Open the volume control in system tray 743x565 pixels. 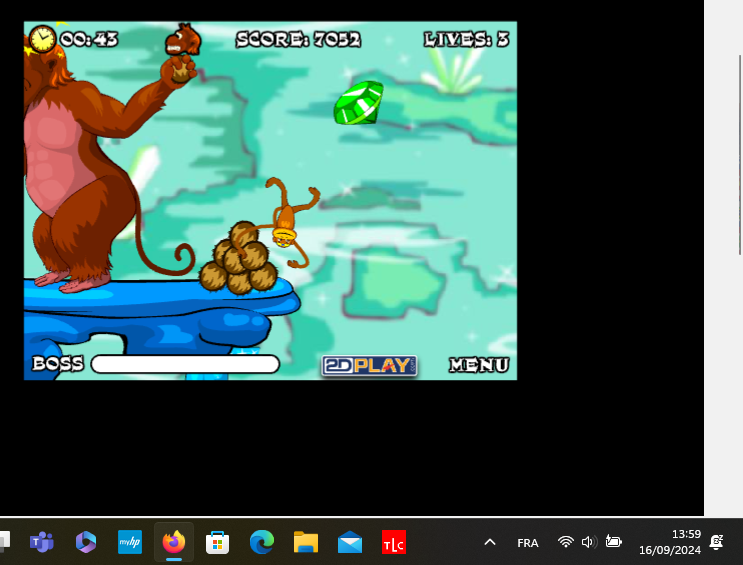588,542
